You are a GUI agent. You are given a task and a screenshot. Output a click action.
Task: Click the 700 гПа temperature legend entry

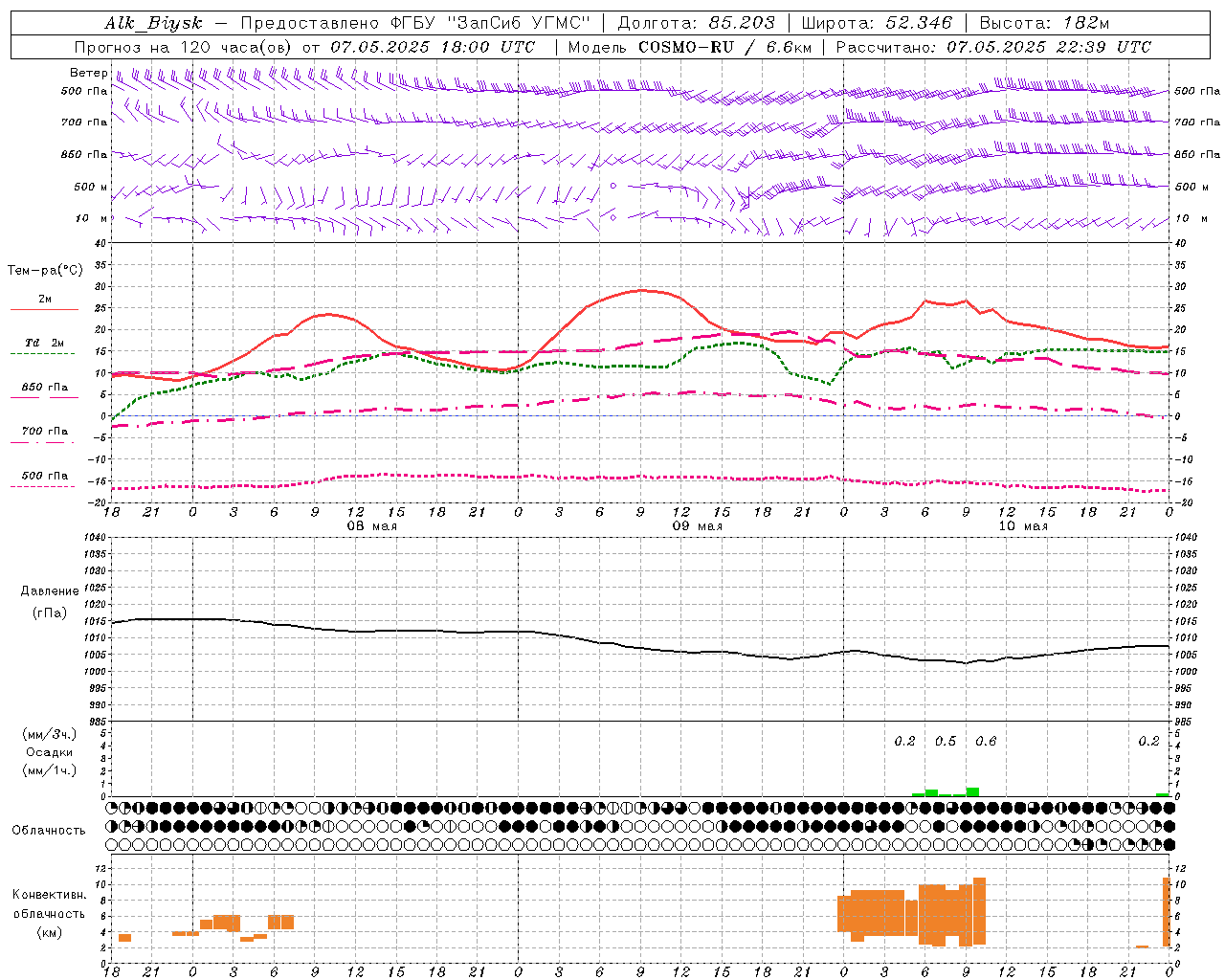(45, 431)
